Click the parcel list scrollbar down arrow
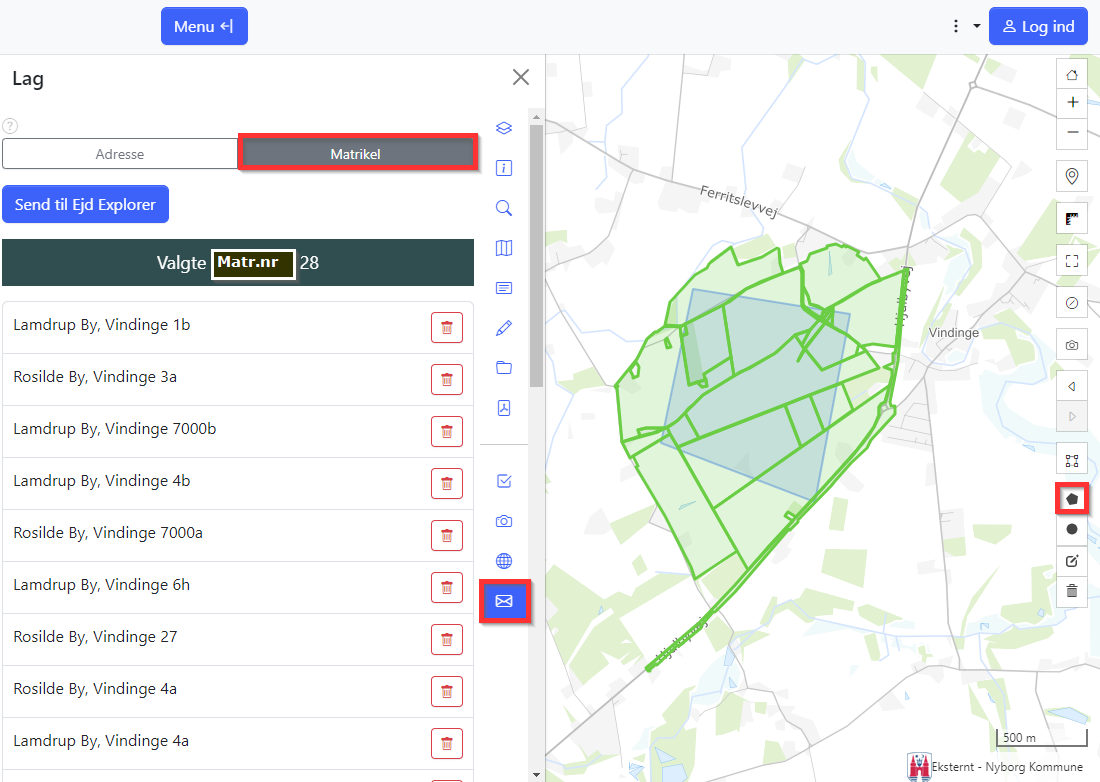 [537, 774]
